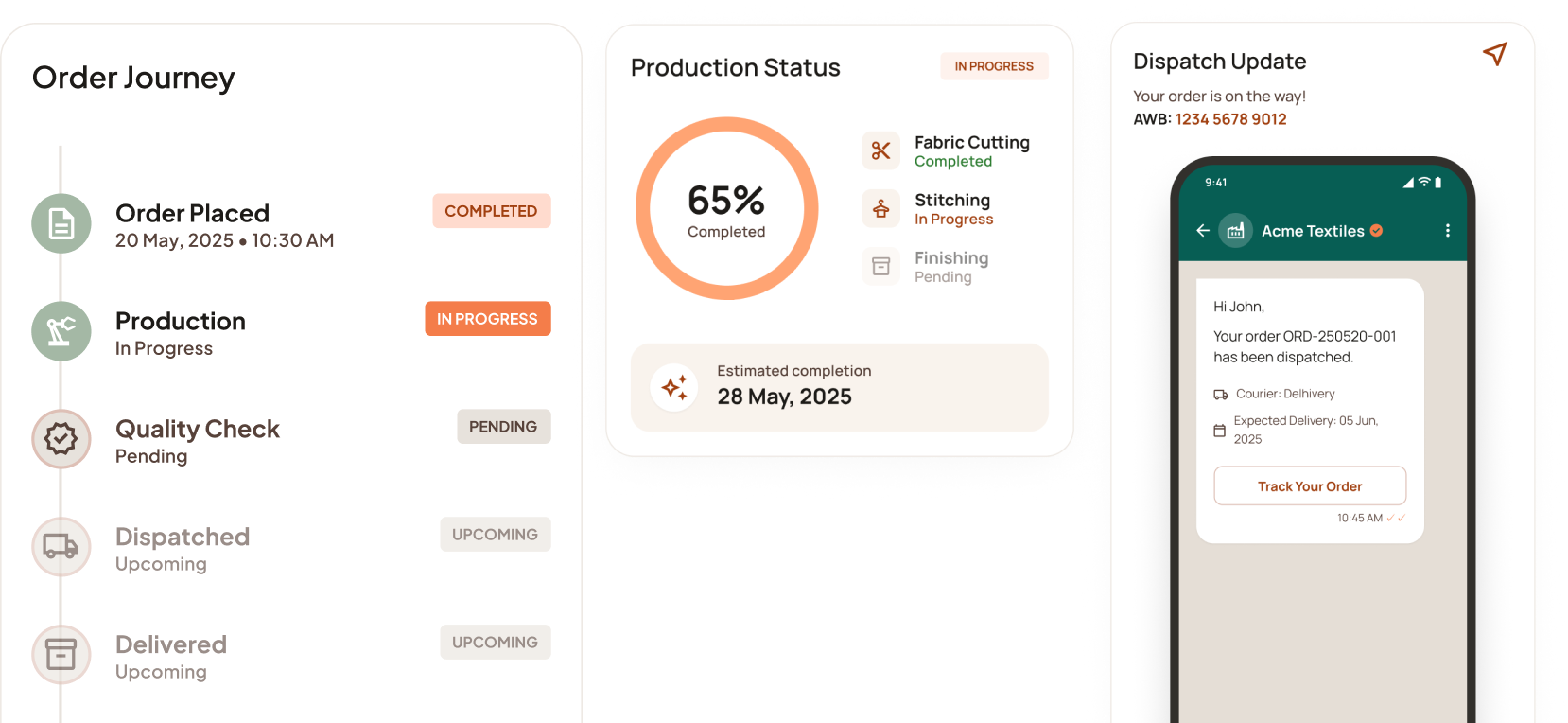This screenshot has height=723, width=1568.
Task: Open the three-dot menu in chat header
Action: 1448,230
